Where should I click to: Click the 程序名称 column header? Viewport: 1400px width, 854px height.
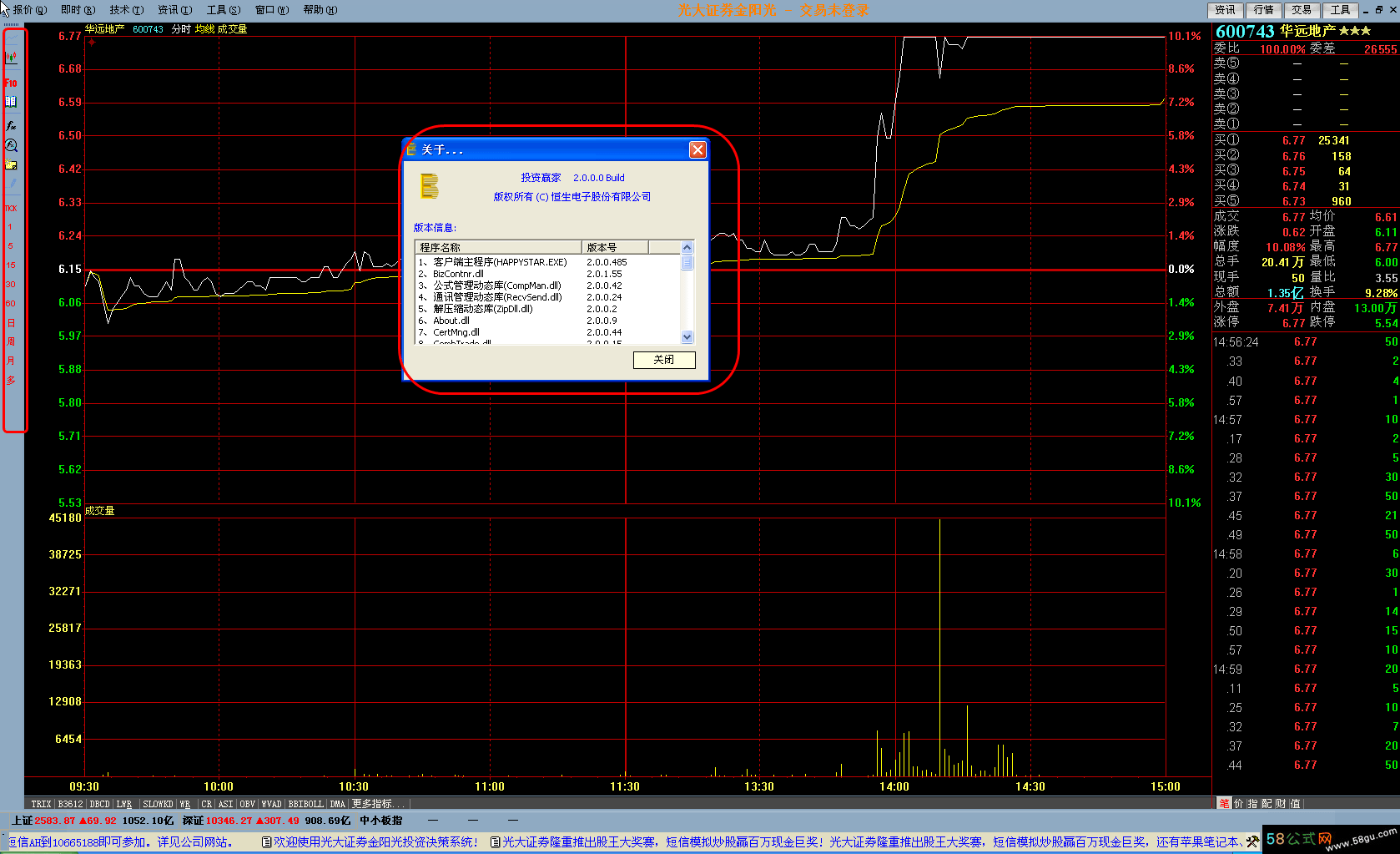[498, 247]
